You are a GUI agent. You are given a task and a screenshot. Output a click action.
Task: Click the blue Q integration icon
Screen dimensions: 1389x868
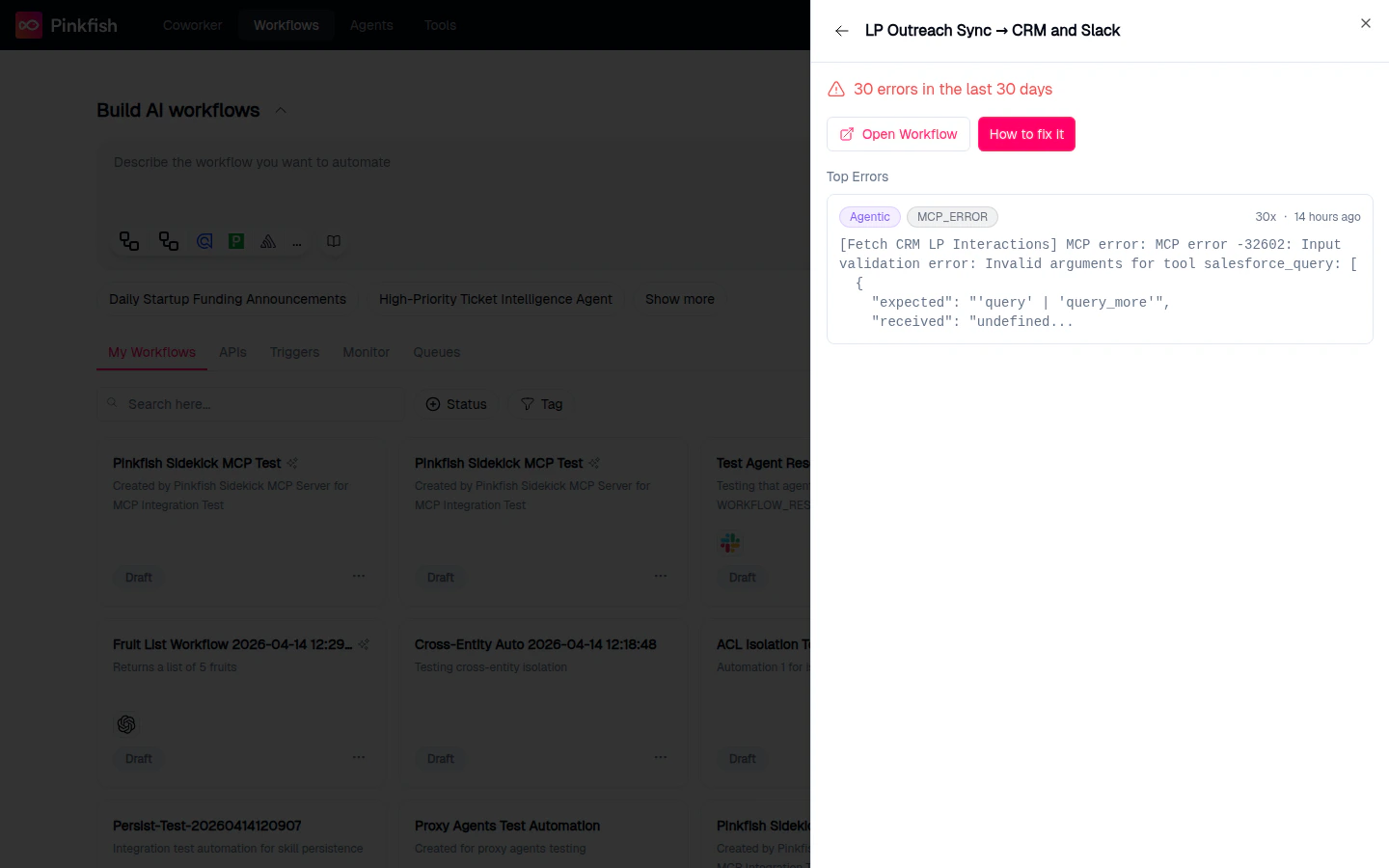[x=204, y=241]
